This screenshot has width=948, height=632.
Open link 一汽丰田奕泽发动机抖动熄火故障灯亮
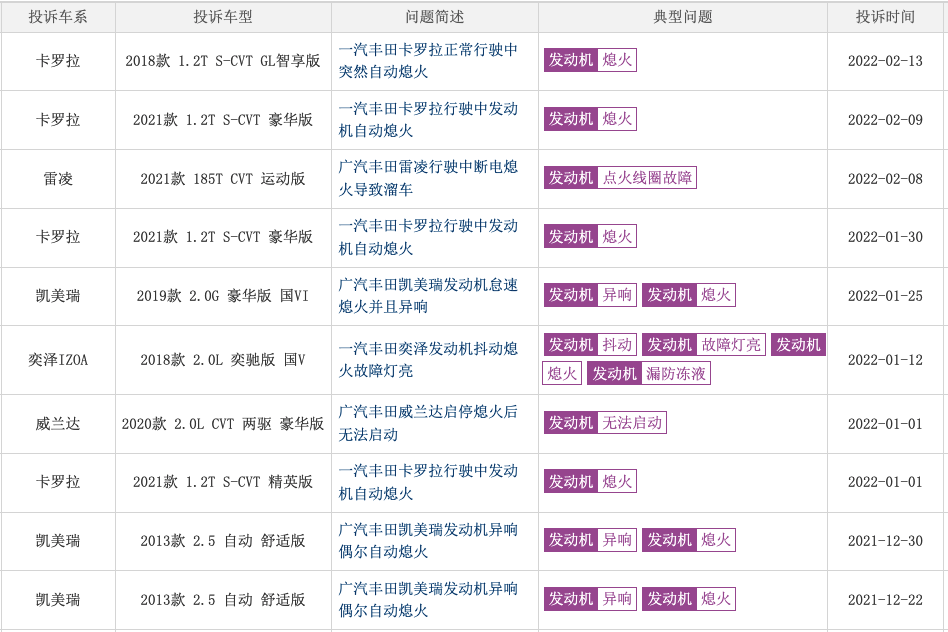click(428, 360)
